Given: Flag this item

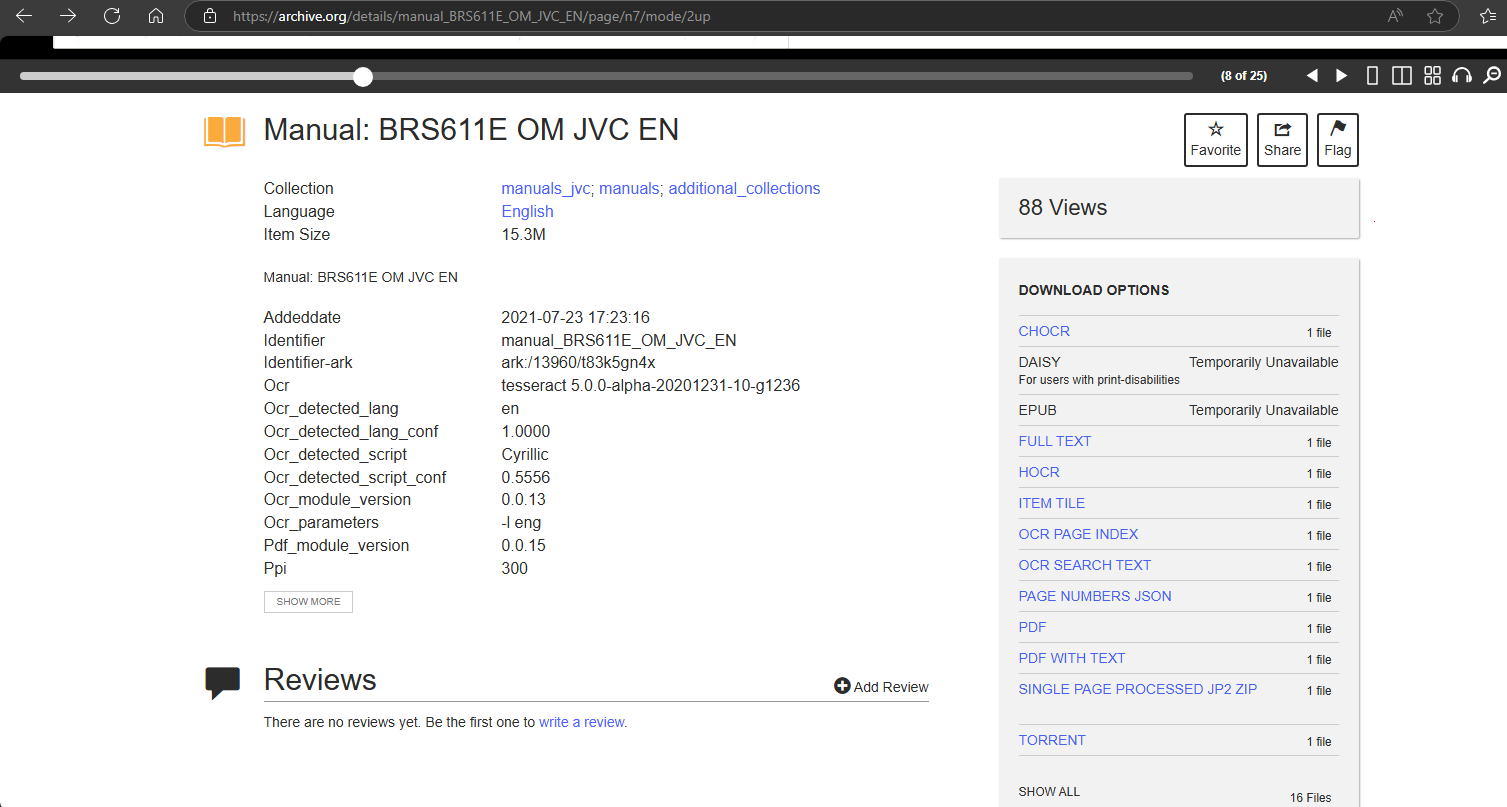Looking at the screenshot, I should pos(1338,140).
